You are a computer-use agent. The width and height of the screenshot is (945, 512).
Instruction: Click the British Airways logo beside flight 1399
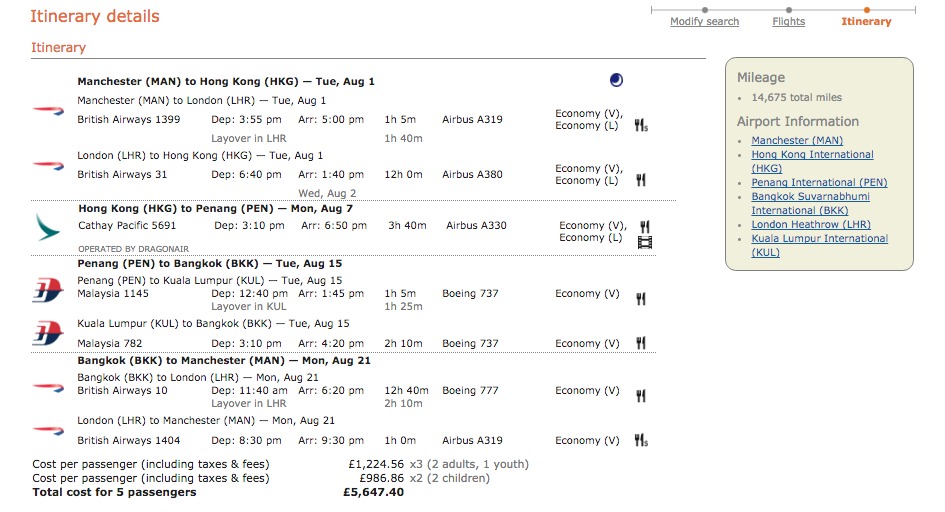tap(48, 110)
